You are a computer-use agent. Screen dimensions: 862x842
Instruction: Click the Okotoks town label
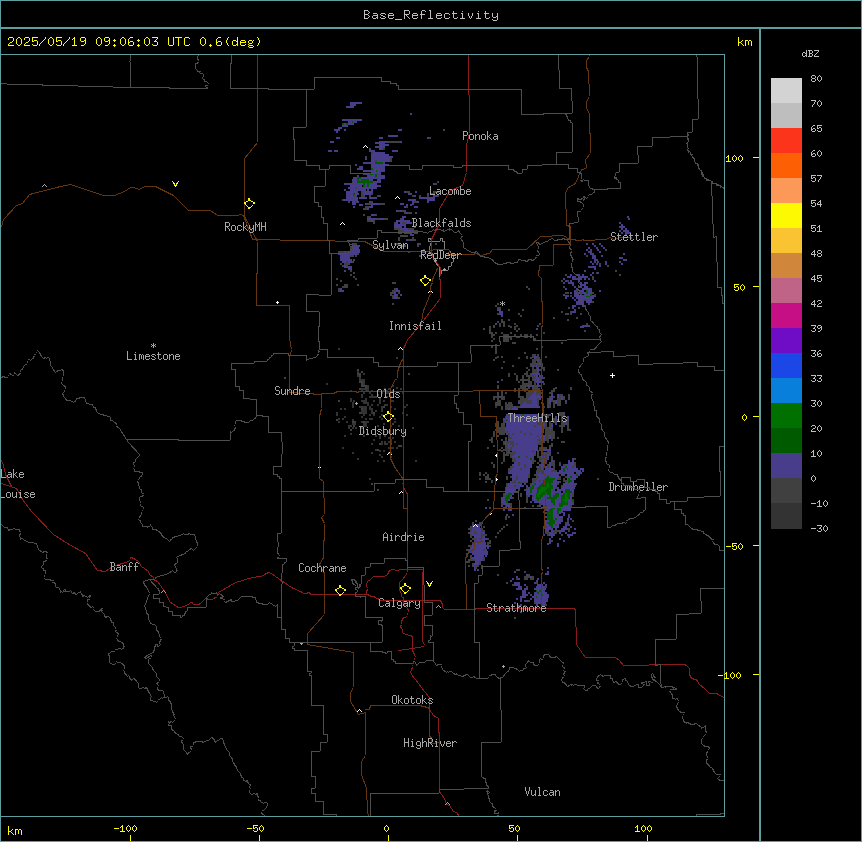(x=412, y=700)
